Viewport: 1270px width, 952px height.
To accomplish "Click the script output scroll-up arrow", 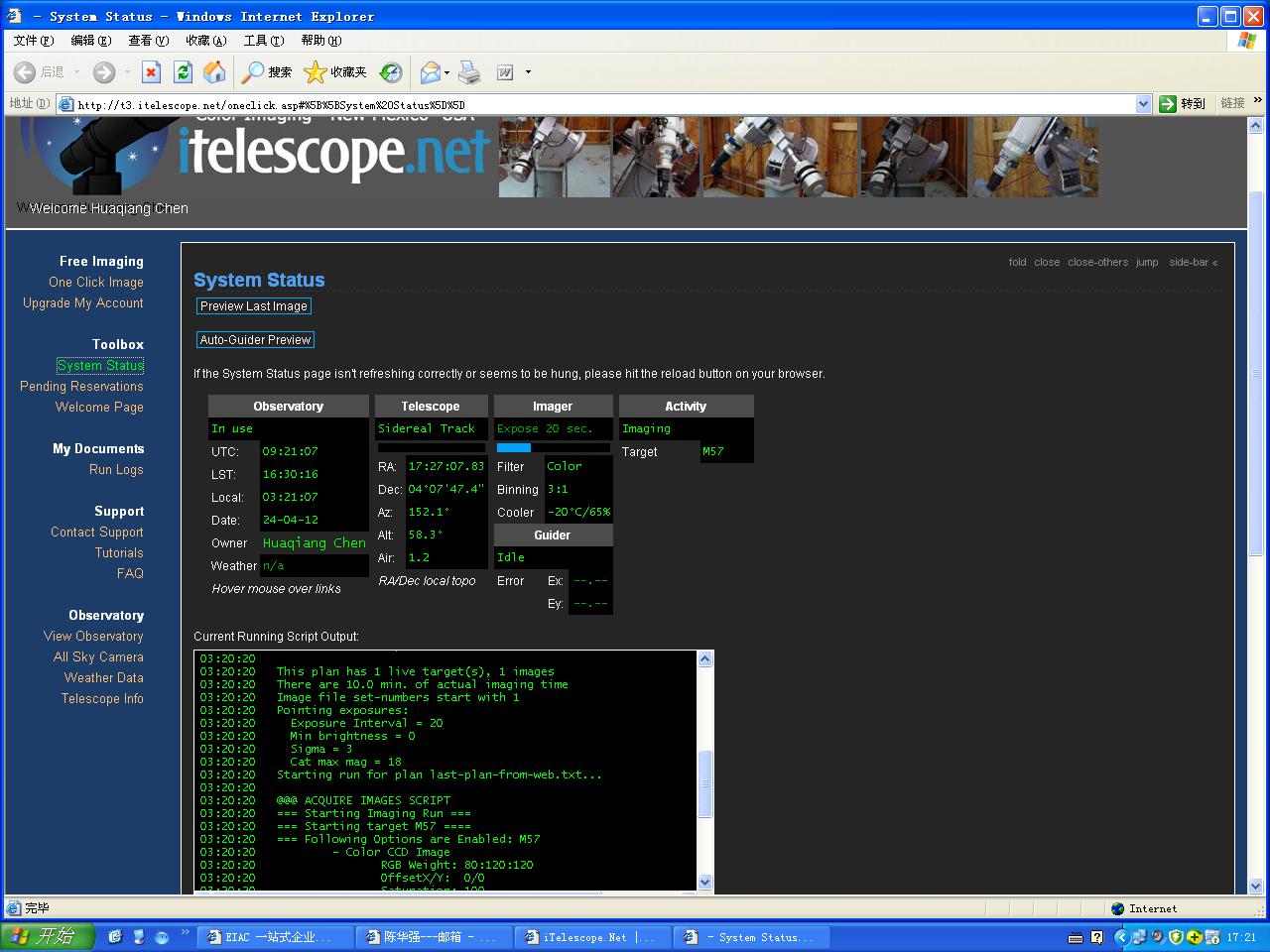I will point(705,659).
